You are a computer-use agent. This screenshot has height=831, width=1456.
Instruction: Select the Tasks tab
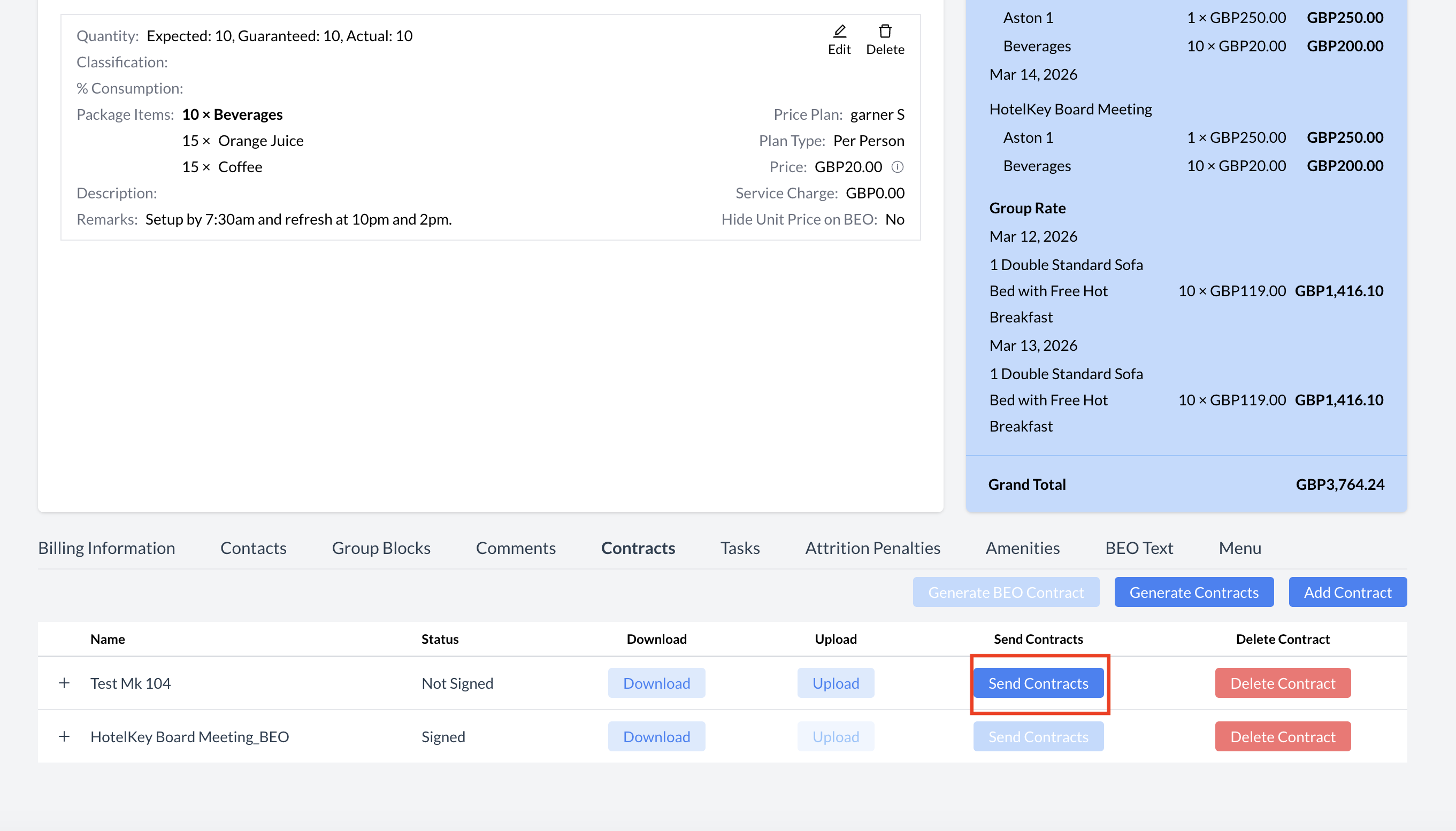coord(740,548)
